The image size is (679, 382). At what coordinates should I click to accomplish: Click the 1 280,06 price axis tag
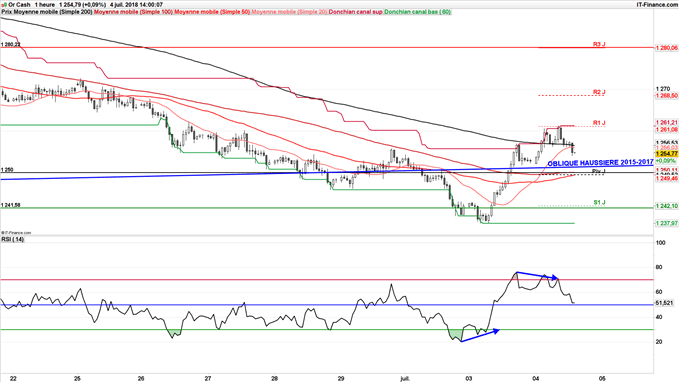click(x=666, y=48)
